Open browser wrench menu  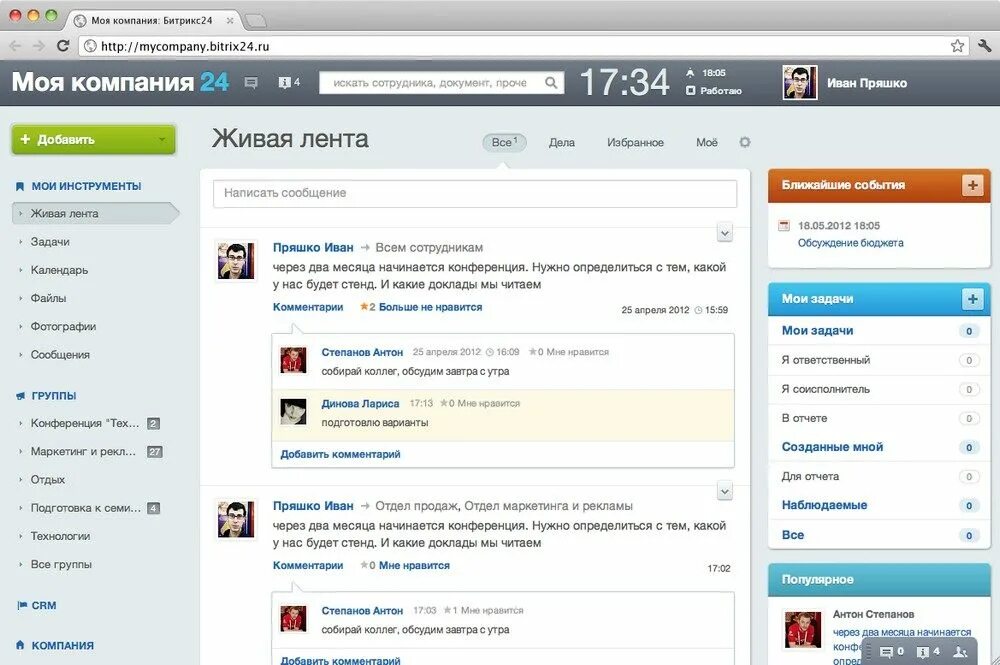pyautogui.click(x=985, y=46)
